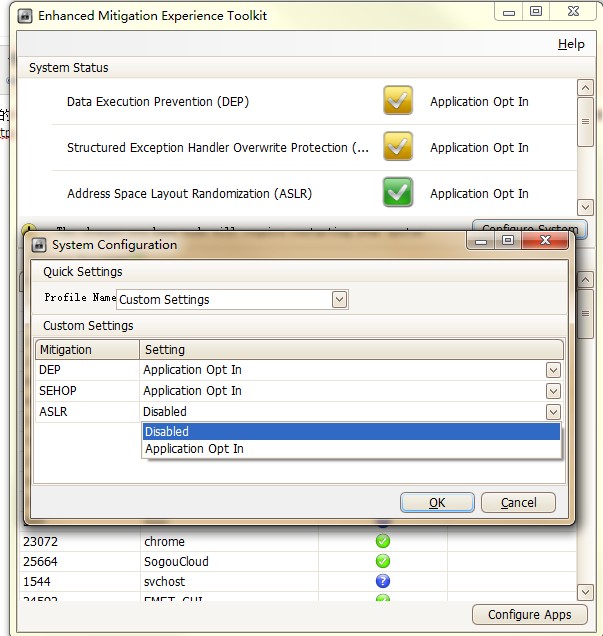Click the Address Space Layout Randomization label
This screenshot has width=603, height=636.
coord(189,193)
